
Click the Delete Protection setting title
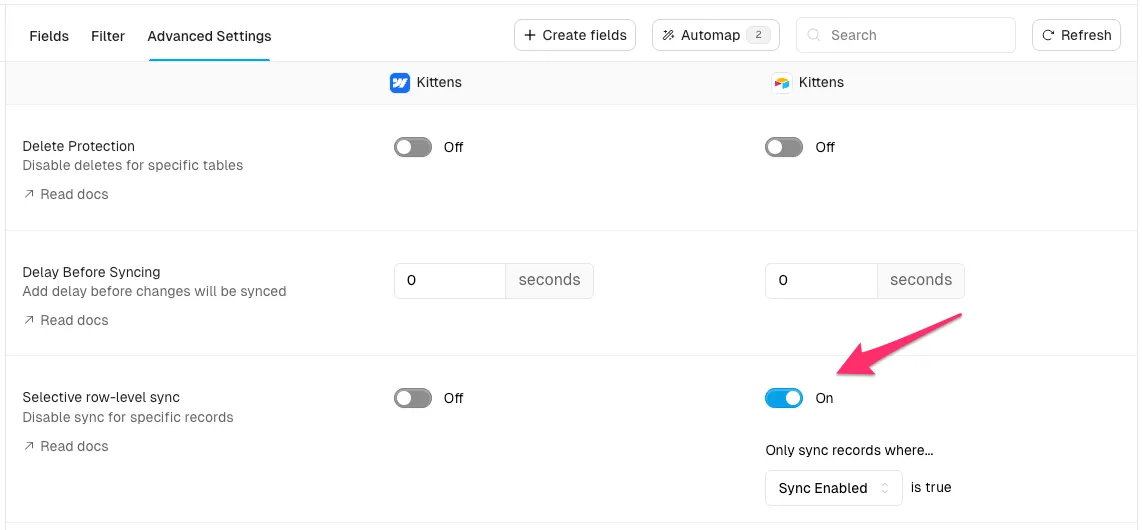[79, 146]
